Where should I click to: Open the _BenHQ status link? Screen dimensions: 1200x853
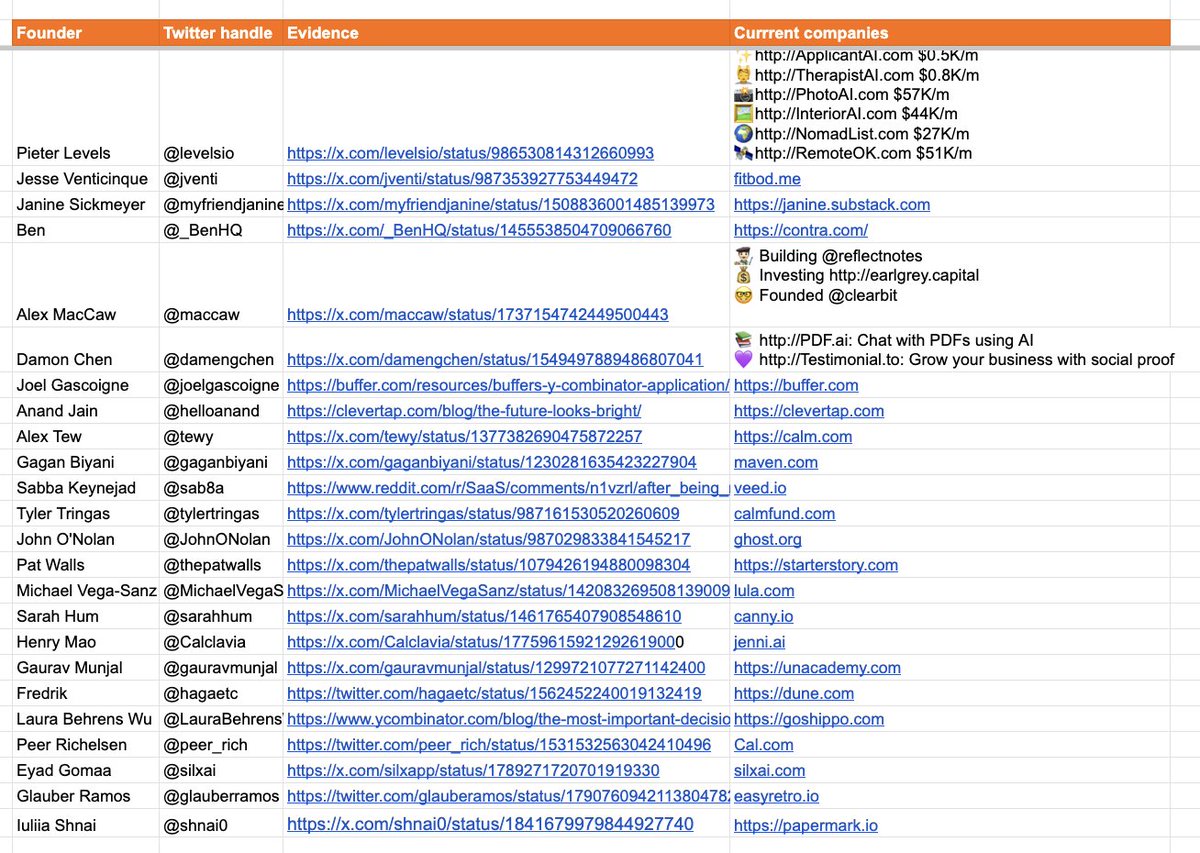(479, 230)
